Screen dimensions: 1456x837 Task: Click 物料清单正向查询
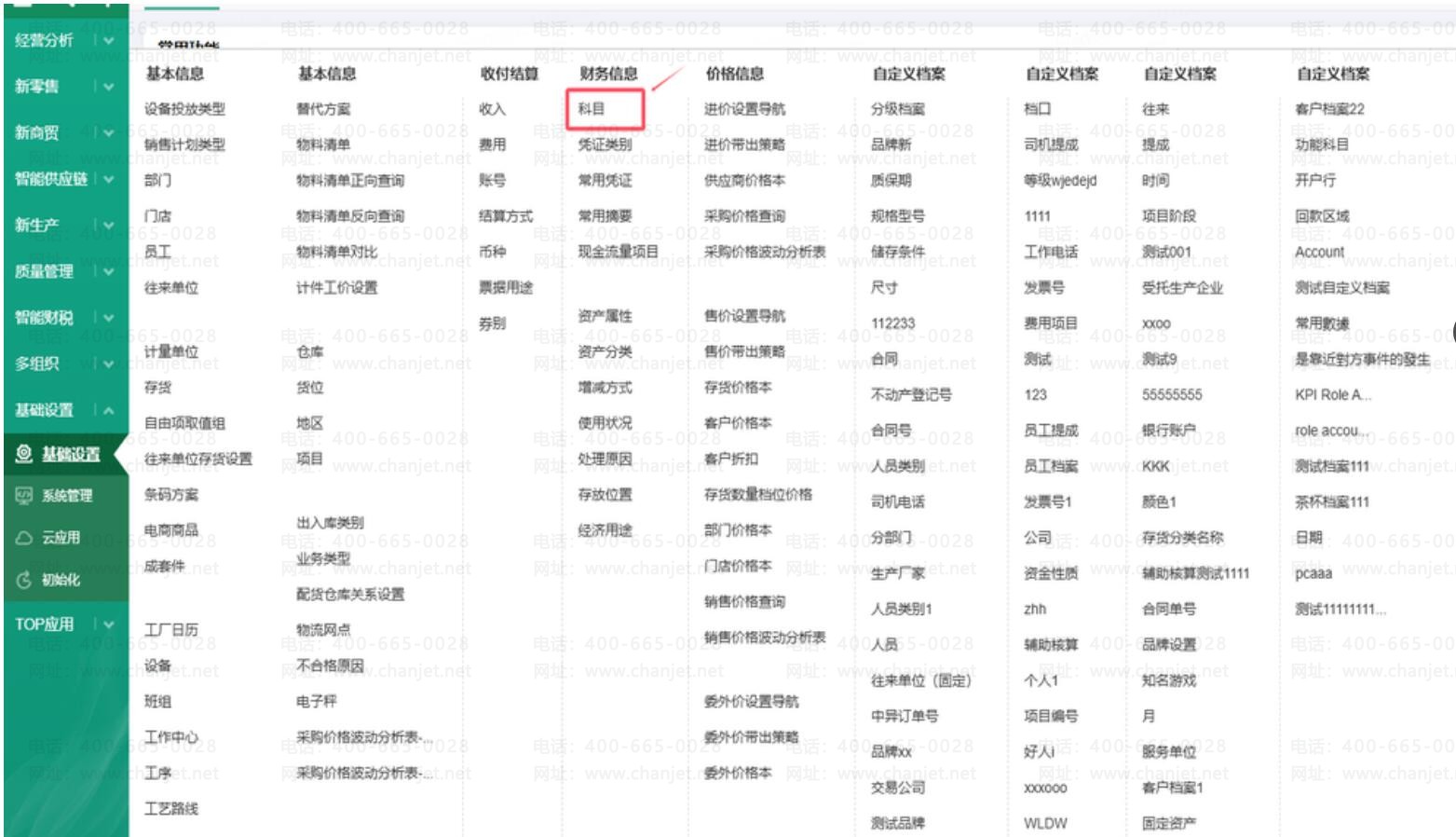click(x=350, y=180)
